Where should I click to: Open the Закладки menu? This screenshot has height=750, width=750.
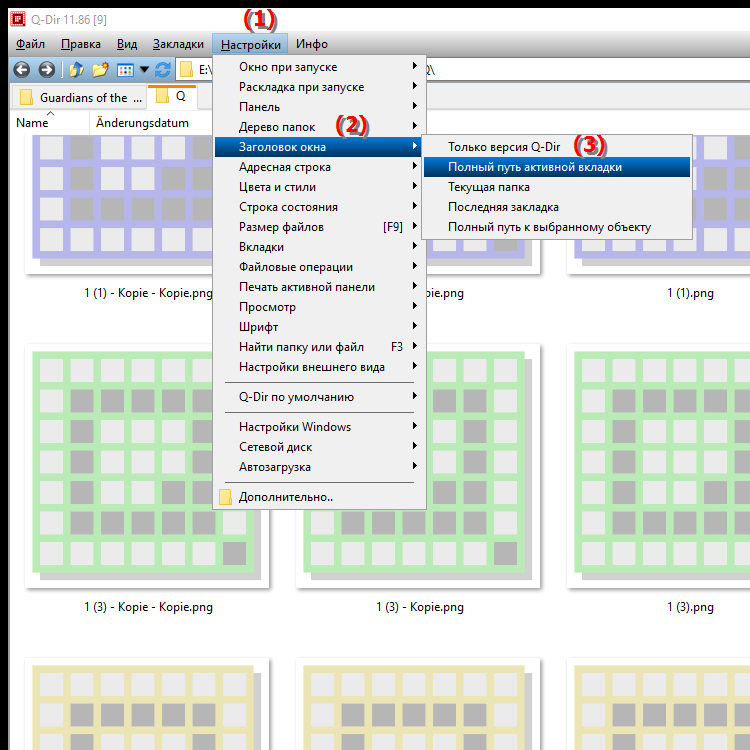pyautogui.click(x=178, y=44)
